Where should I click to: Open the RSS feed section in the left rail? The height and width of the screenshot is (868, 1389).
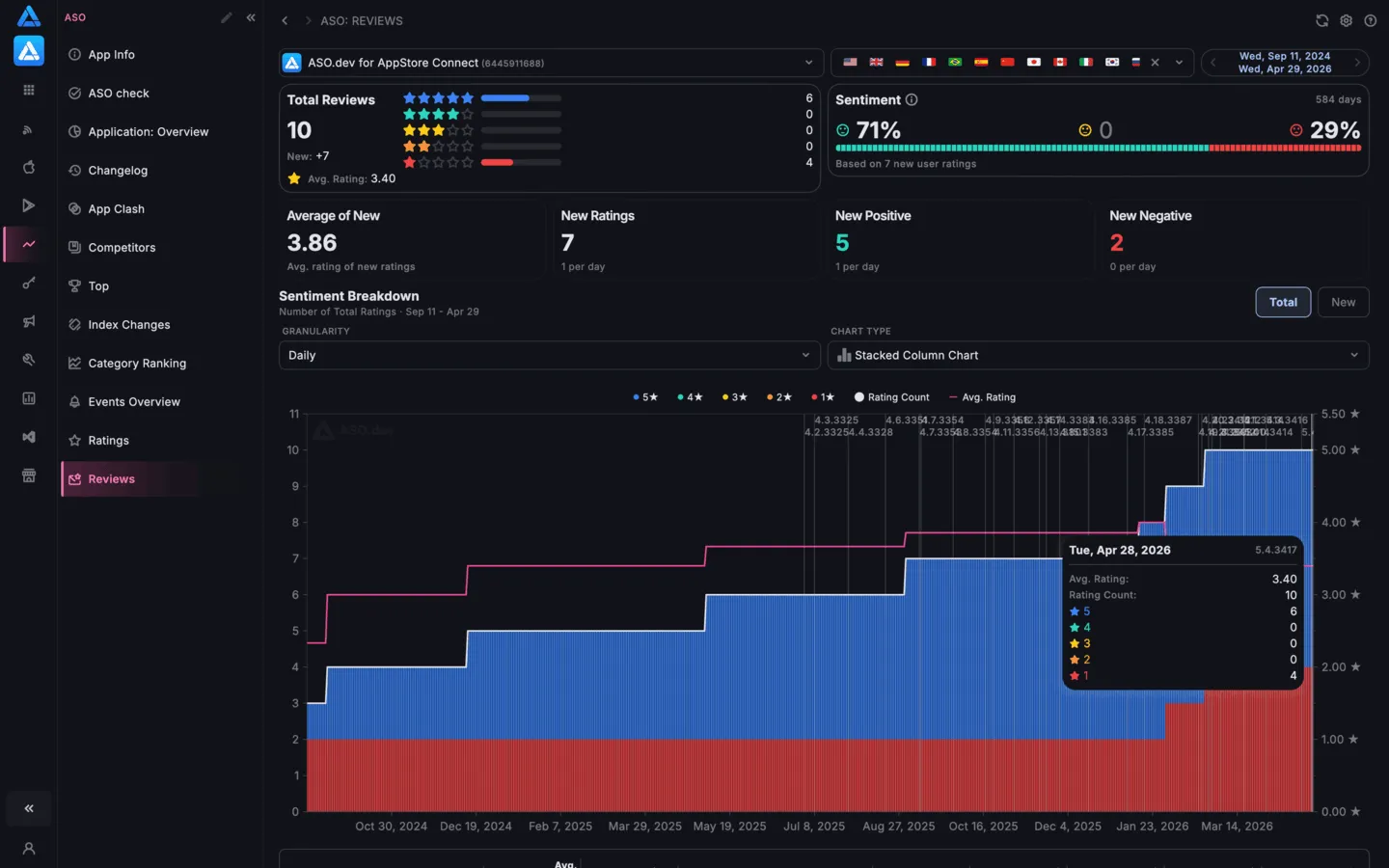click(x=29, y=129)
